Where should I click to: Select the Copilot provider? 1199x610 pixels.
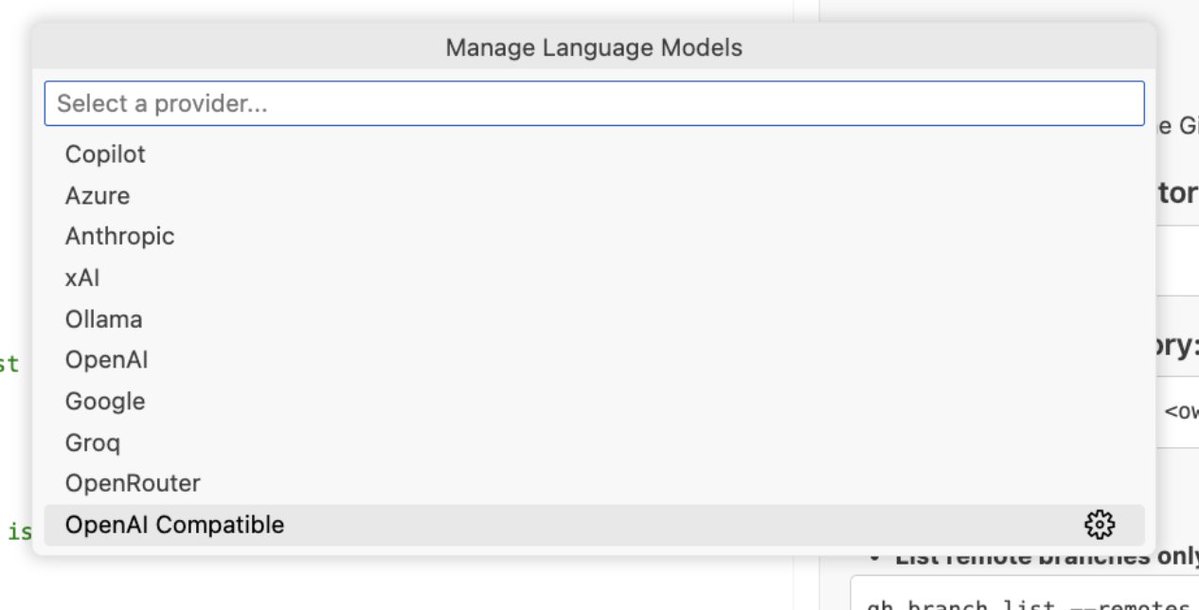(x=105, y=154)
